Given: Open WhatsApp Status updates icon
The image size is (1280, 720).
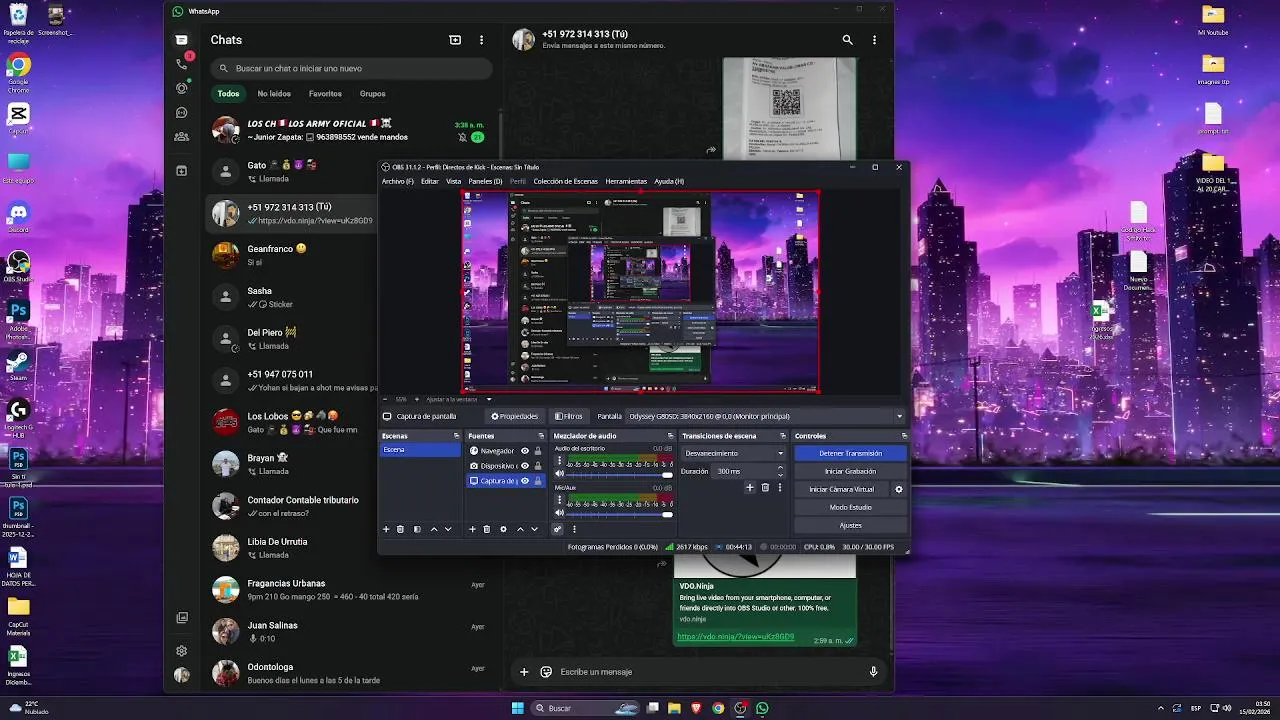Looking at the screenshot, I should (x=181, y=88).
